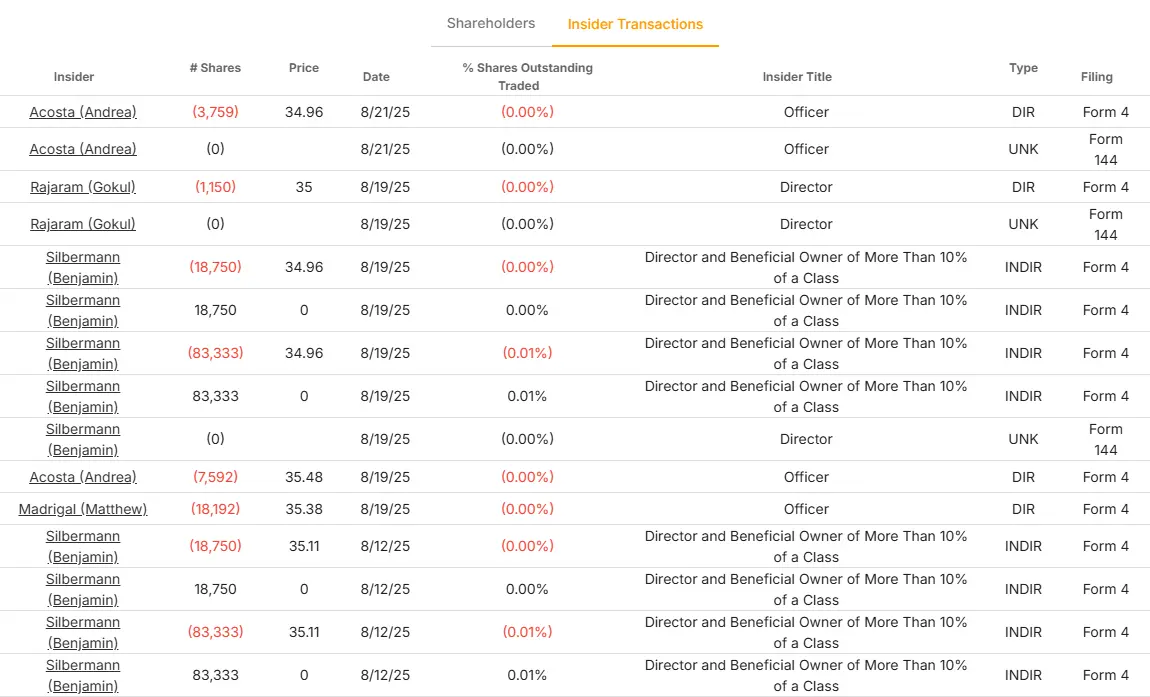Click % Shares Outstanding Traded header
The height and width of the screenshot is (697, 1150).
[x=527, y=76]
